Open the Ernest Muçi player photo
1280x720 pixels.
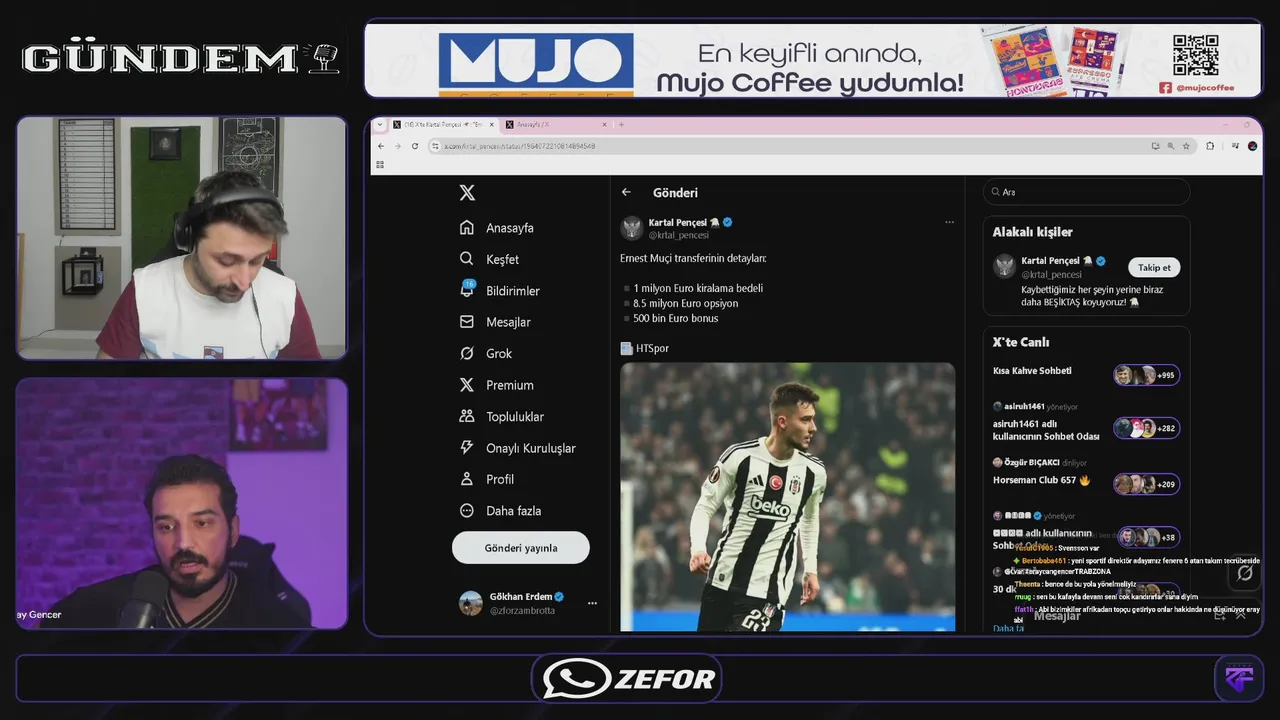pyautogui.click(x=787, y=497)
